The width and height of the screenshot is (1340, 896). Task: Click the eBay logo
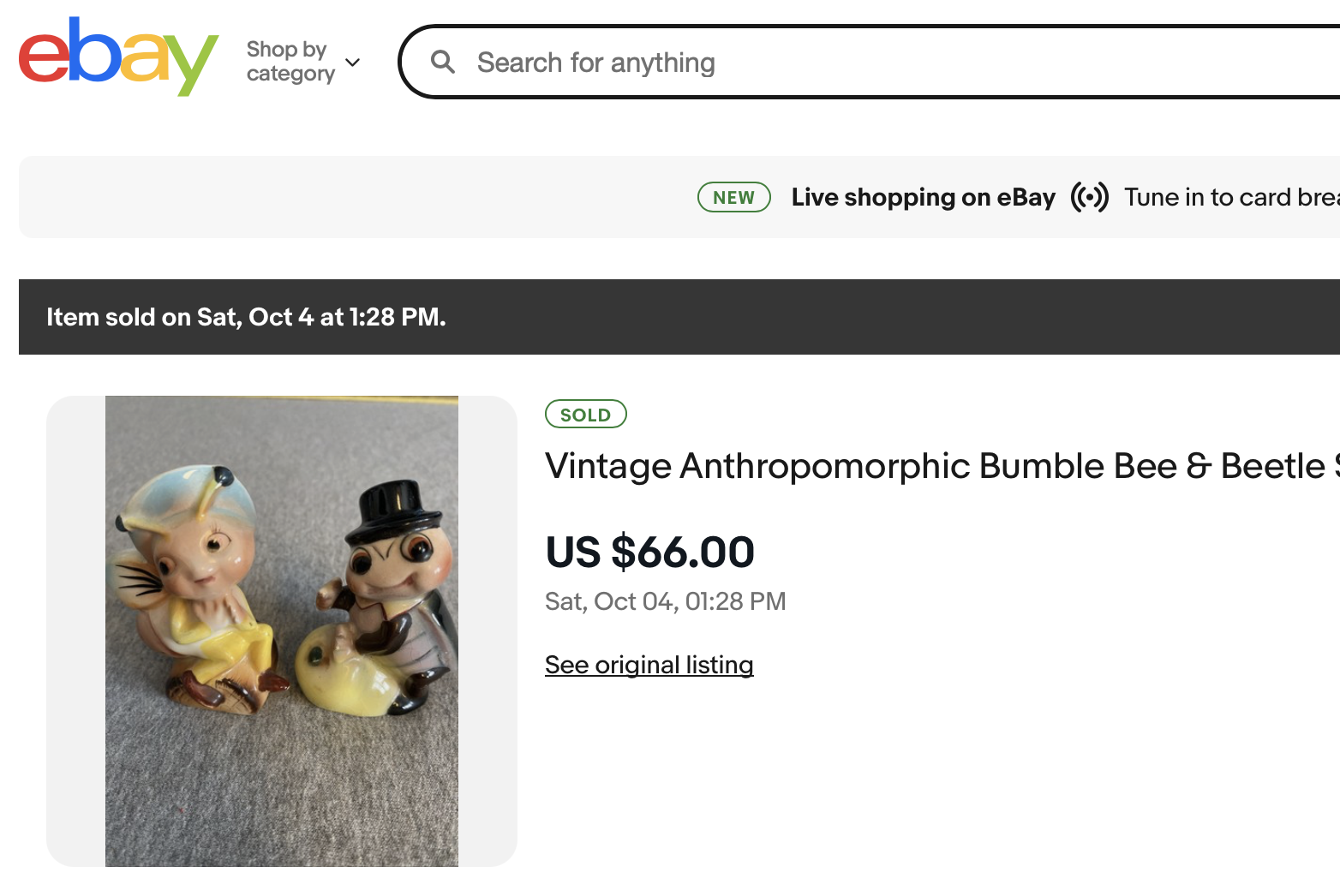118,57
